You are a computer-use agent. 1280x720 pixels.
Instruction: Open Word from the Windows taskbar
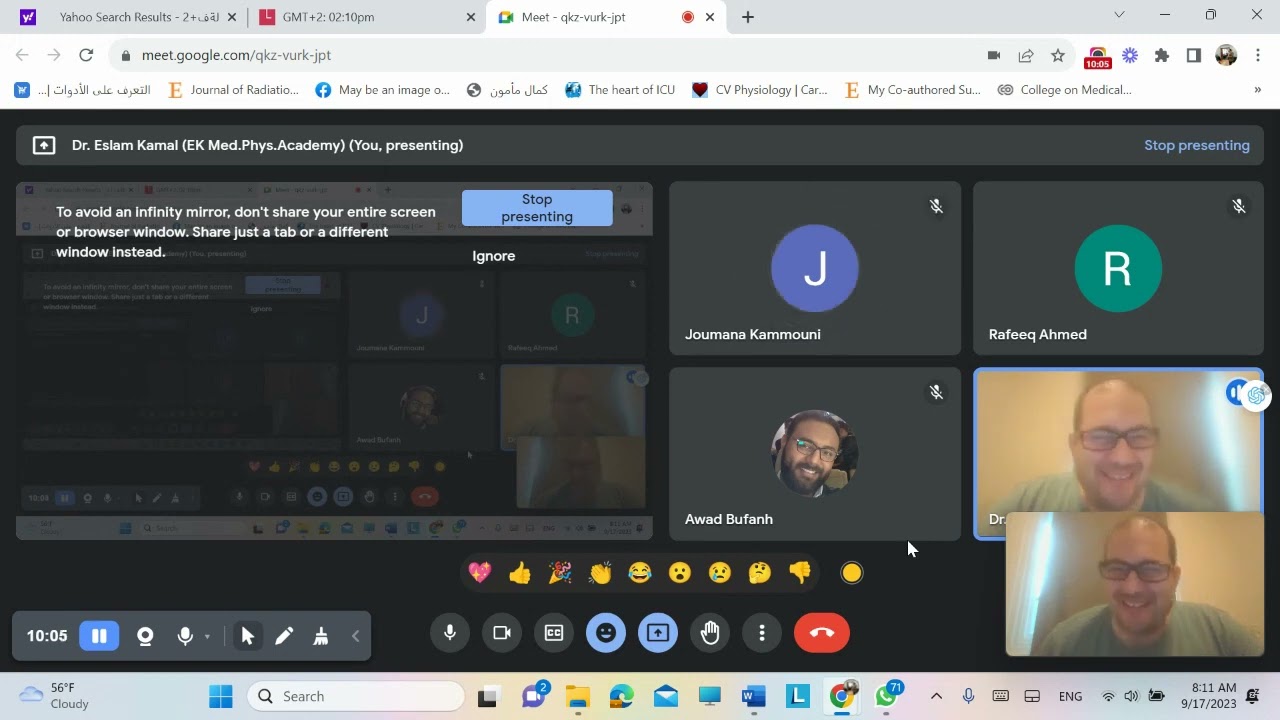click(754, 696)
